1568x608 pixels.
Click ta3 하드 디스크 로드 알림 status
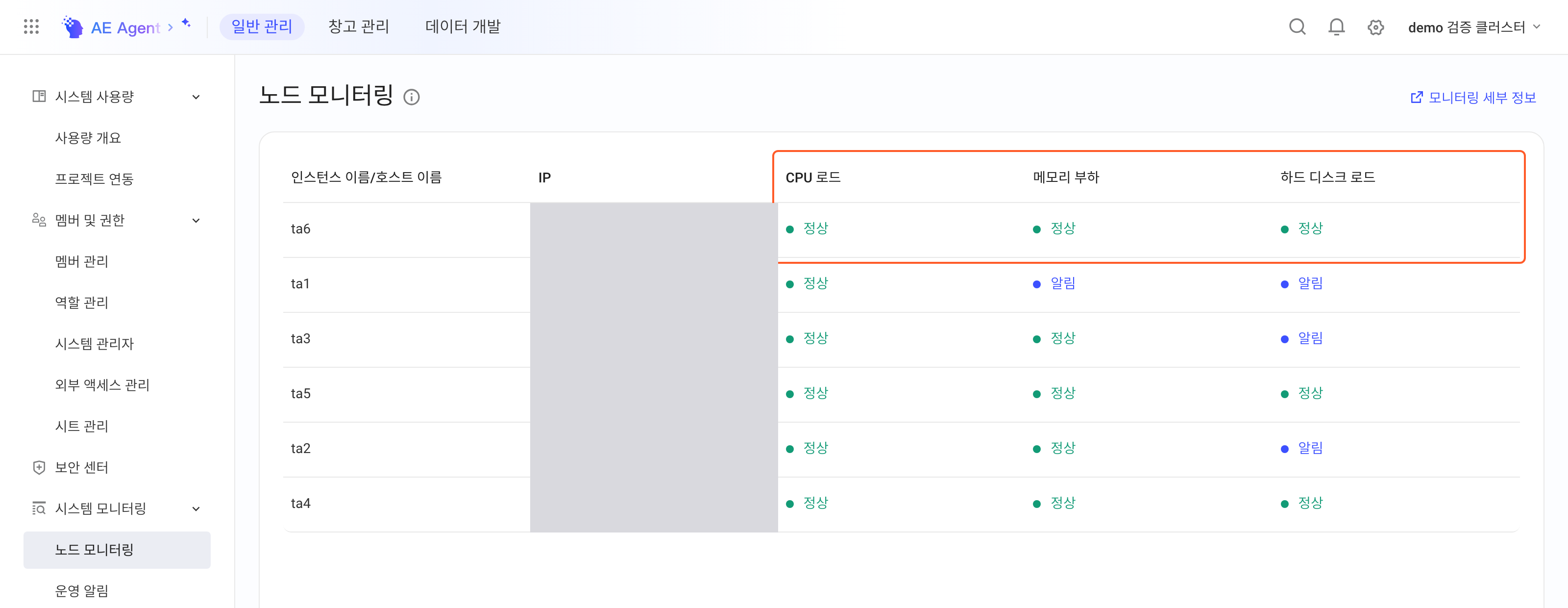(x=1302, y=338)
